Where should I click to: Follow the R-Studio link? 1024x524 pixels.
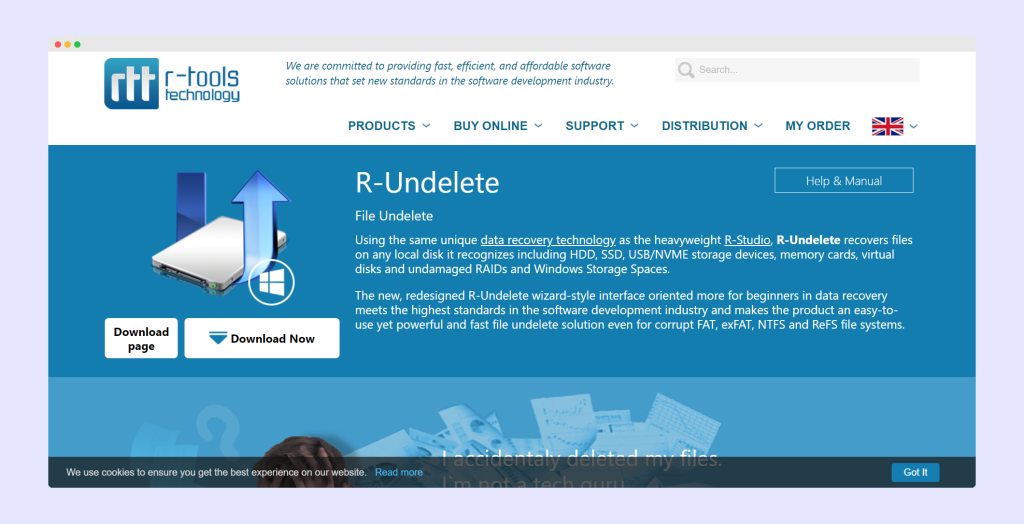click(747, 240)
